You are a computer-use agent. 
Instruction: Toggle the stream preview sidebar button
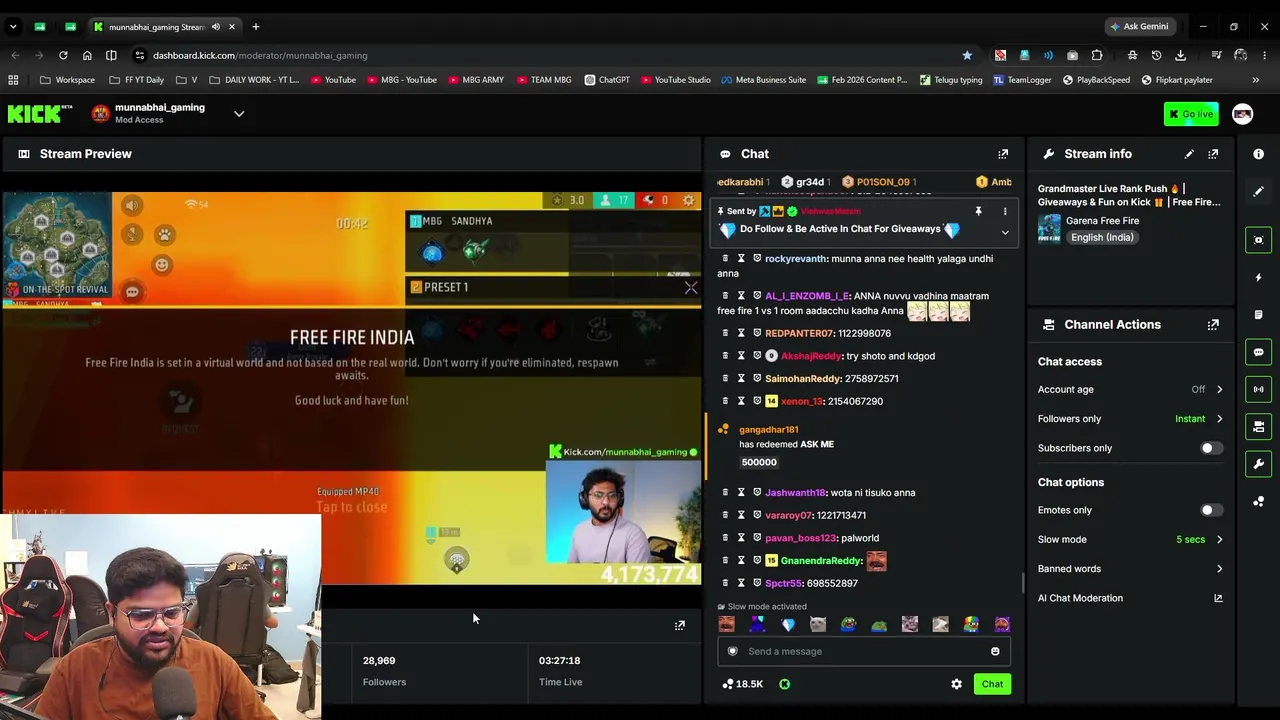(x=1258, y=240)
